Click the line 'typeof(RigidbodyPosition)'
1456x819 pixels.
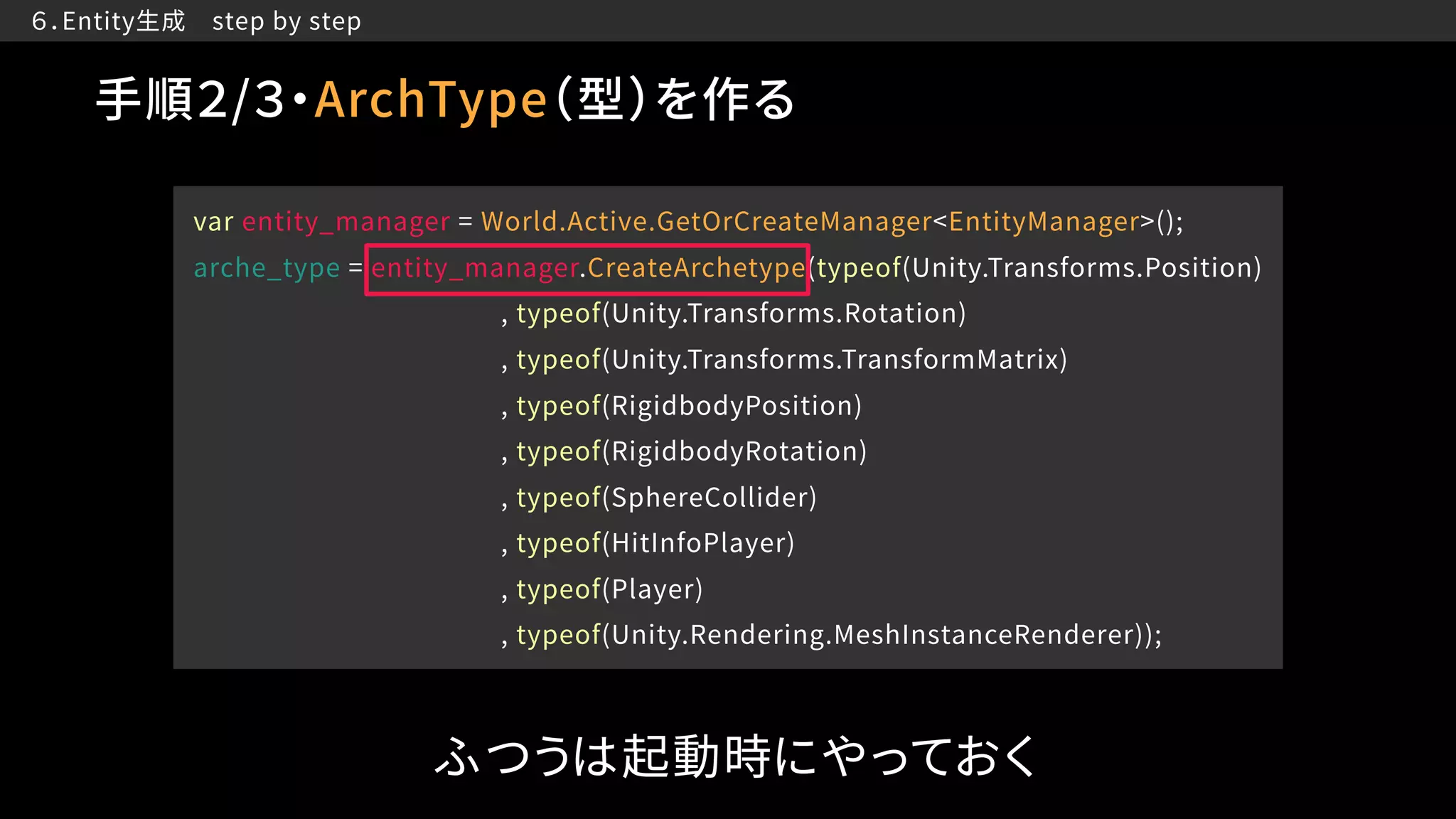[x=689, y=406]
